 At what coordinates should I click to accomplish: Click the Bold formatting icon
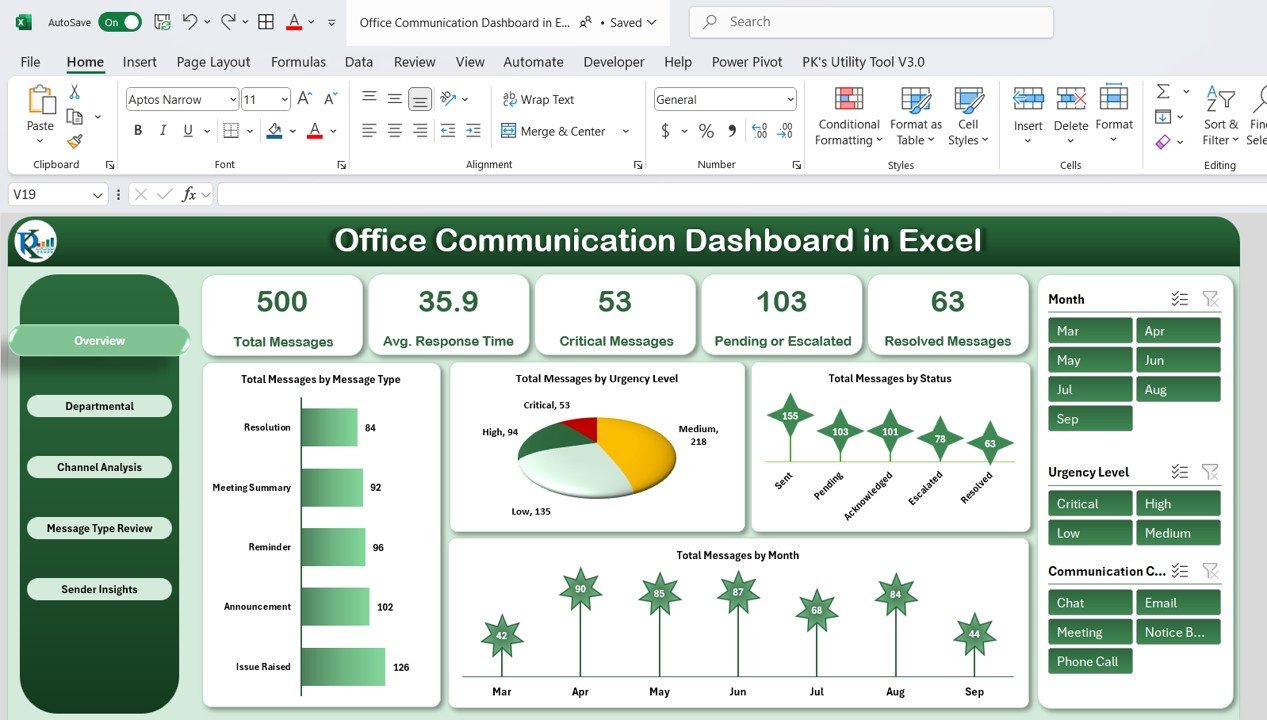137,131
